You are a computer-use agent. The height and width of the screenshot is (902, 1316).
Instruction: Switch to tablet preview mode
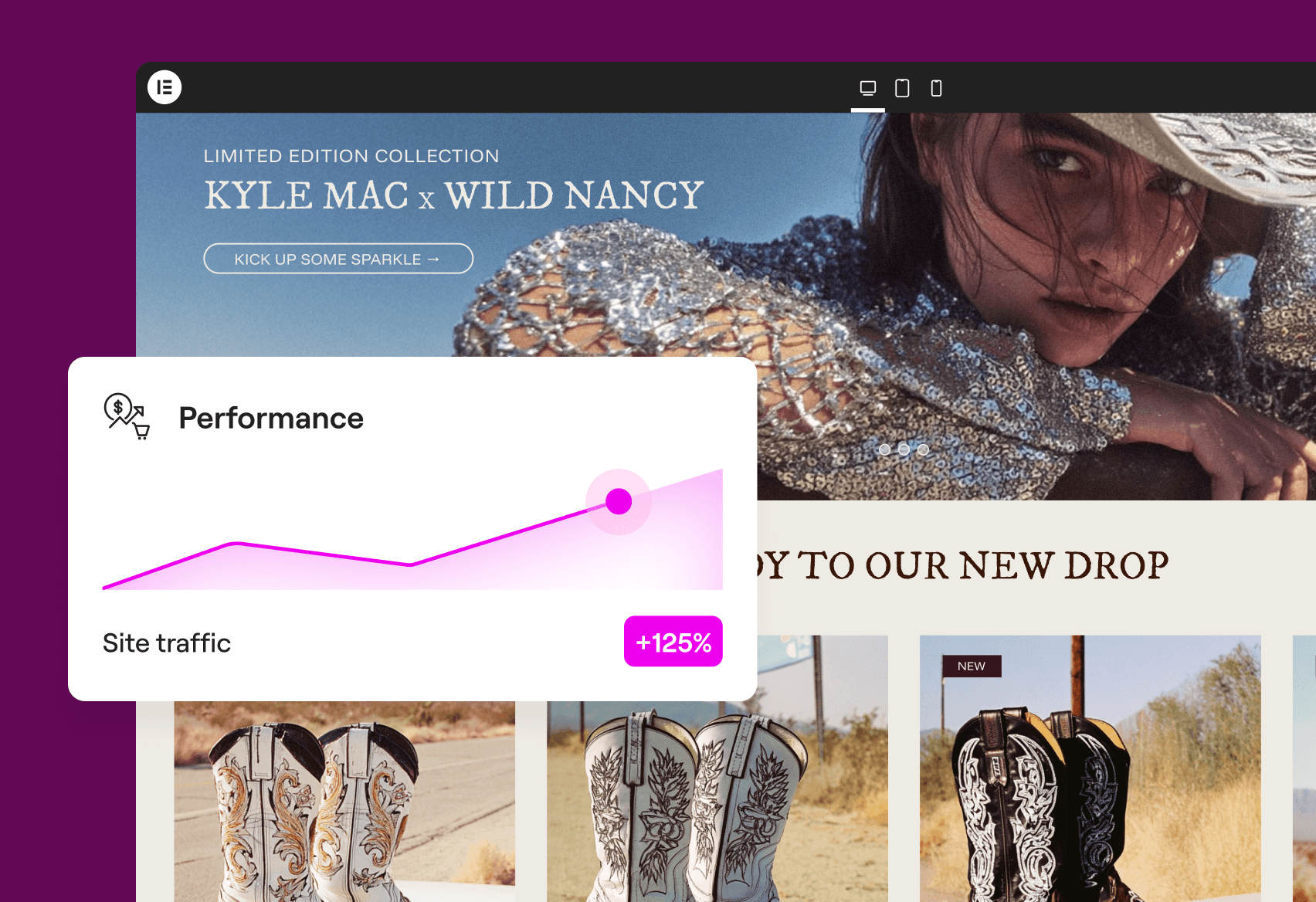[x=901, y=88]
